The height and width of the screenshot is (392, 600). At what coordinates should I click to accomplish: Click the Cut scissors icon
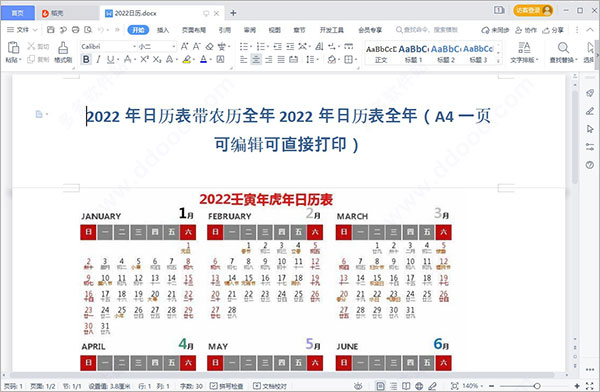coord(31,47)
